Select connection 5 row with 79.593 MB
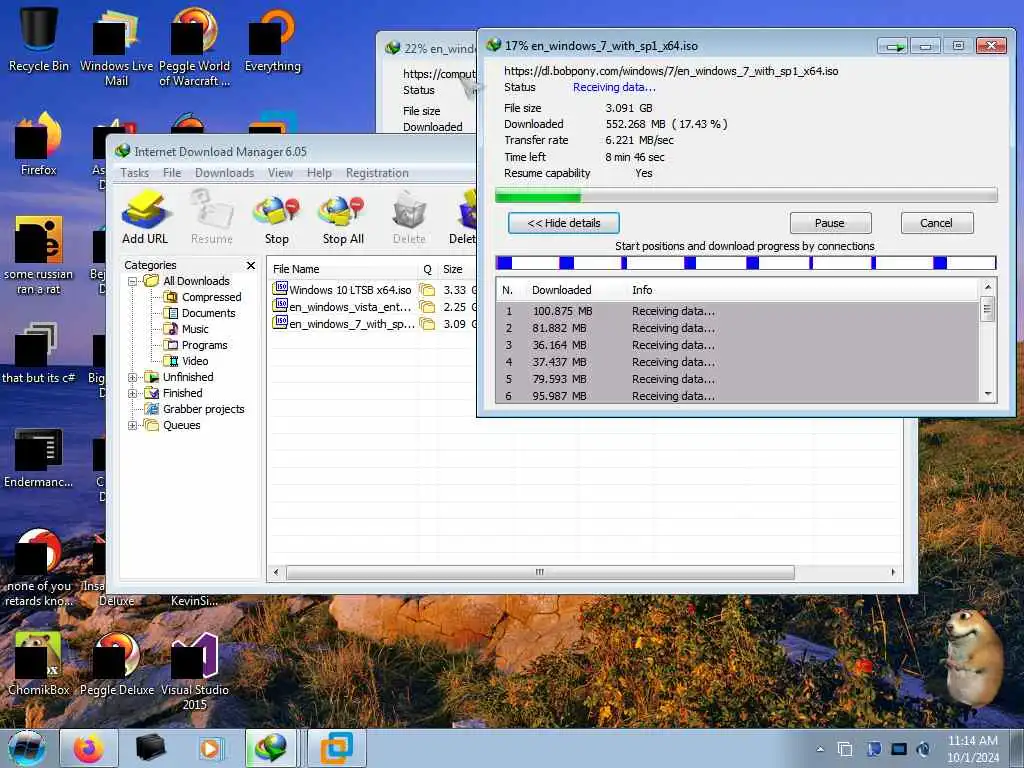The image size is (1024, 768). (x=738, y=379)
